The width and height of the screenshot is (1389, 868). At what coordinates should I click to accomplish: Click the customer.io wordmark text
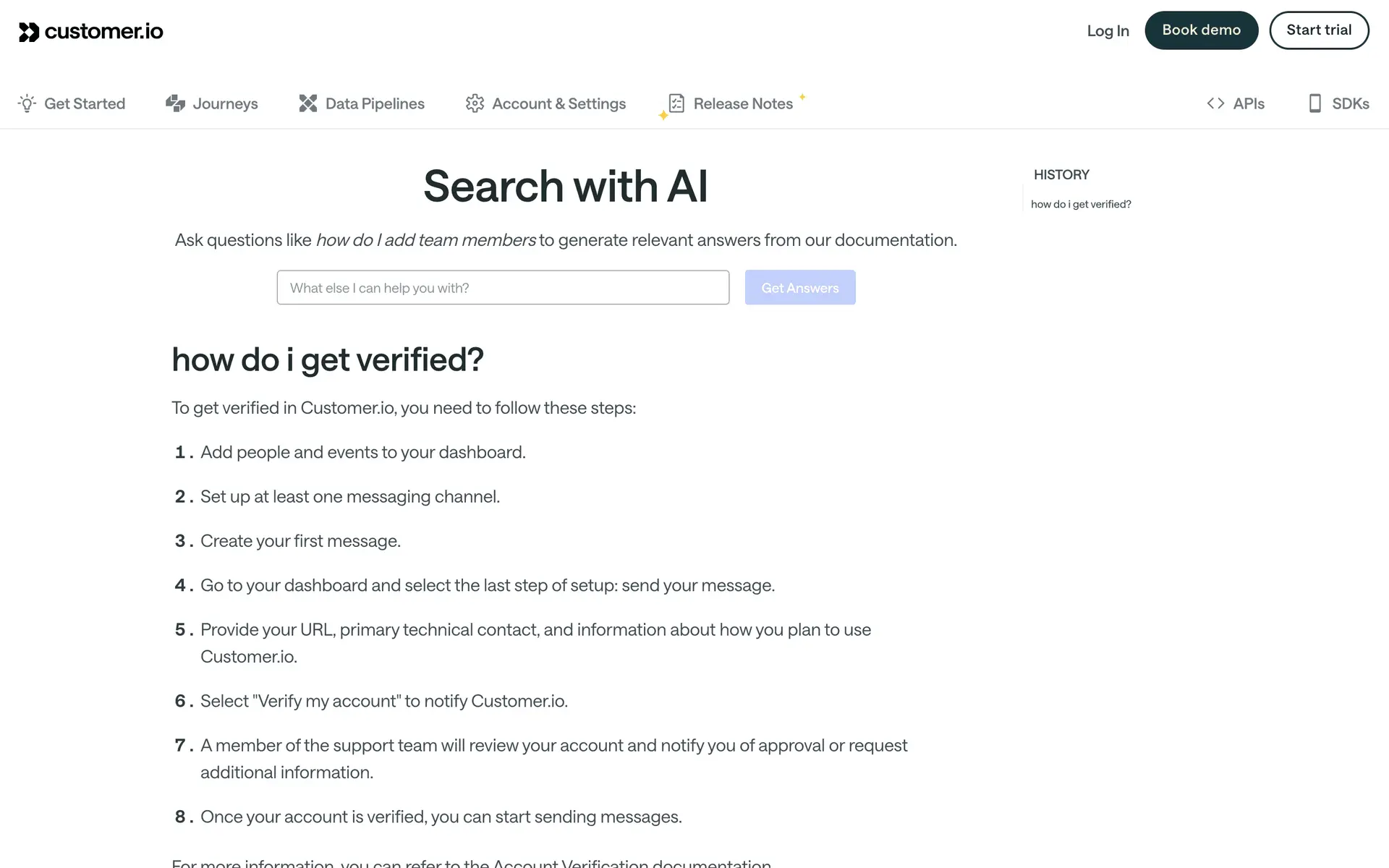pos(104,31)
